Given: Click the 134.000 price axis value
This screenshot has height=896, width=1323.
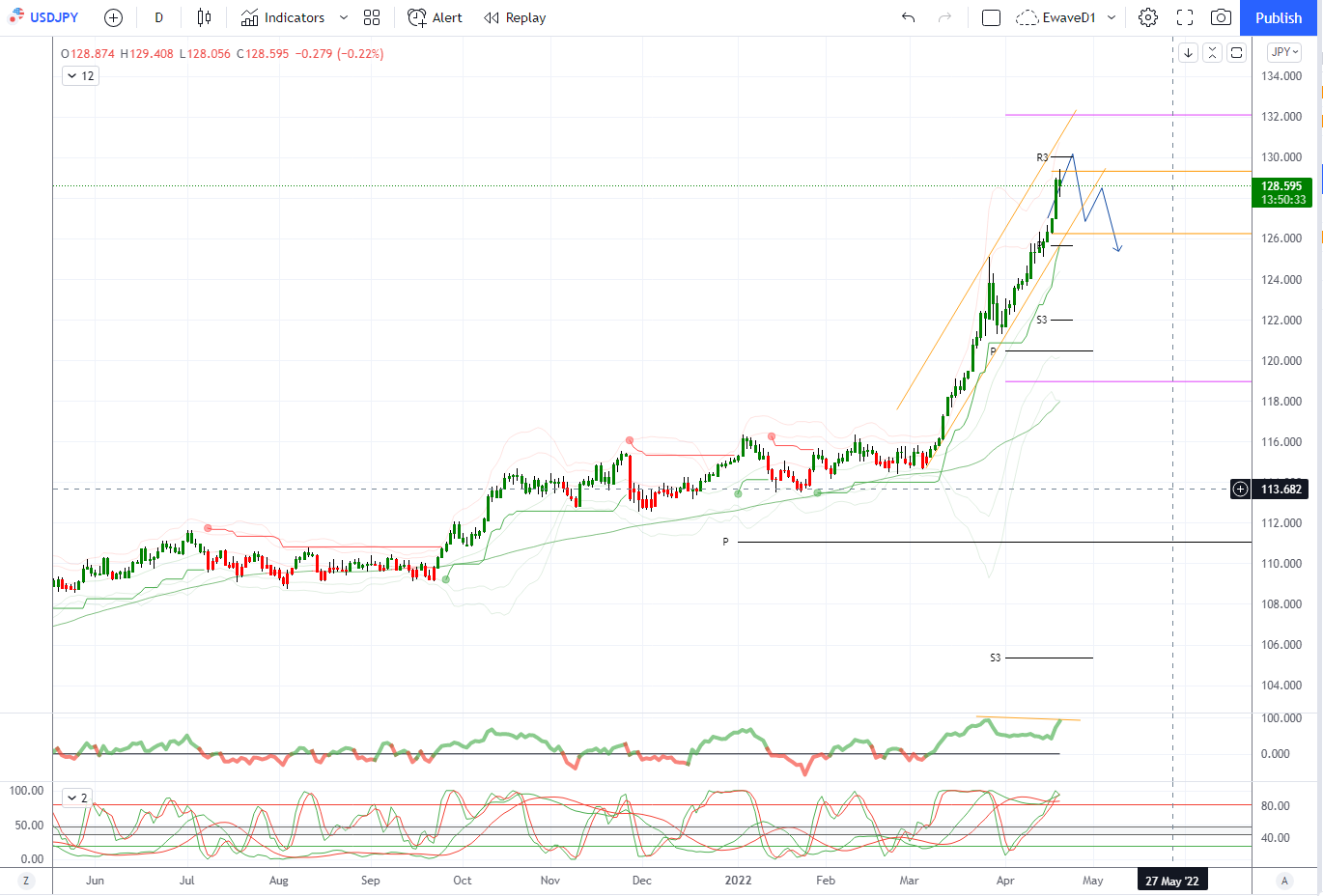Looking at the screenshot, I should click(x=1281, y=76).
